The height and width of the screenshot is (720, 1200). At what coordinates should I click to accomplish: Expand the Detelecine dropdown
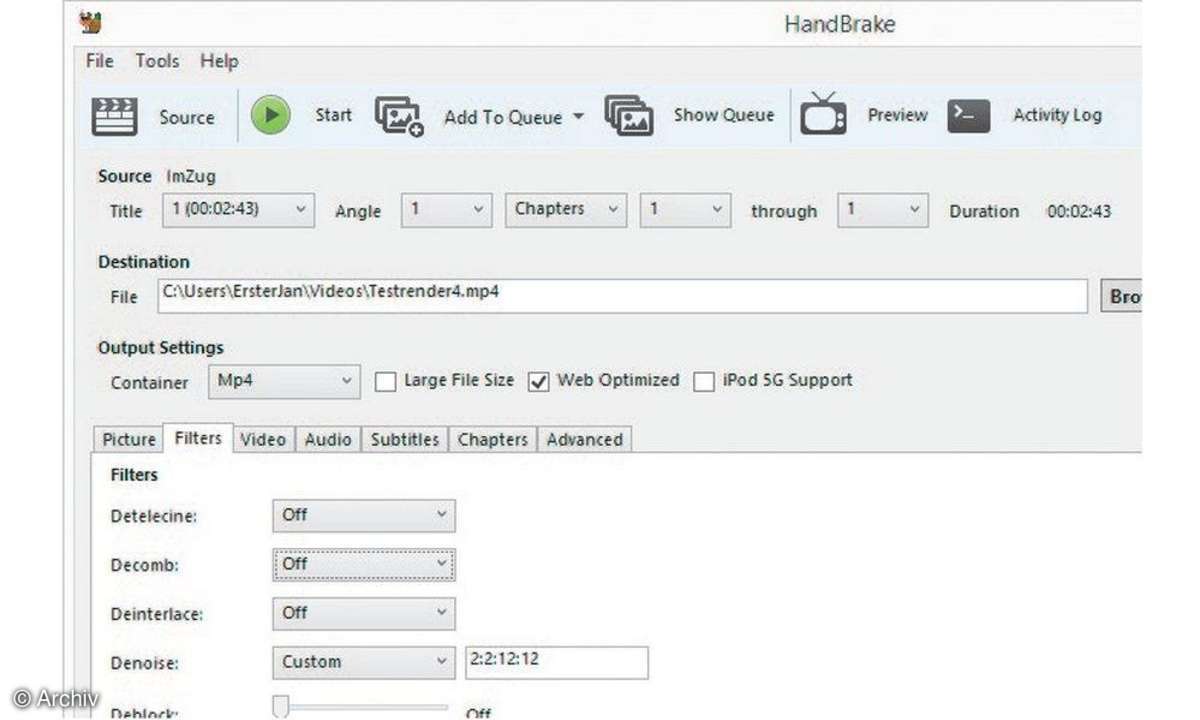coord(364,515)
